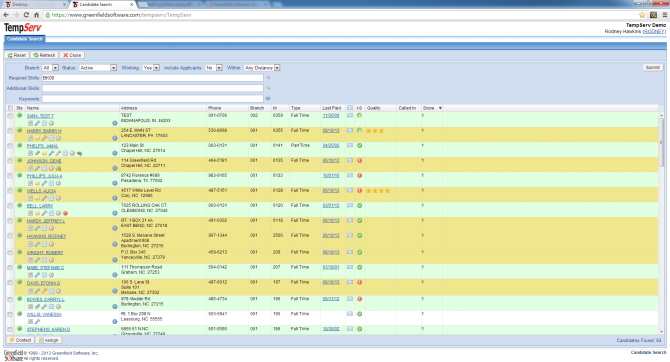Open the Status dropdown showing Active
Image resolution: width=670 pixels, height=362 pixels.
(x=98, y=68)
